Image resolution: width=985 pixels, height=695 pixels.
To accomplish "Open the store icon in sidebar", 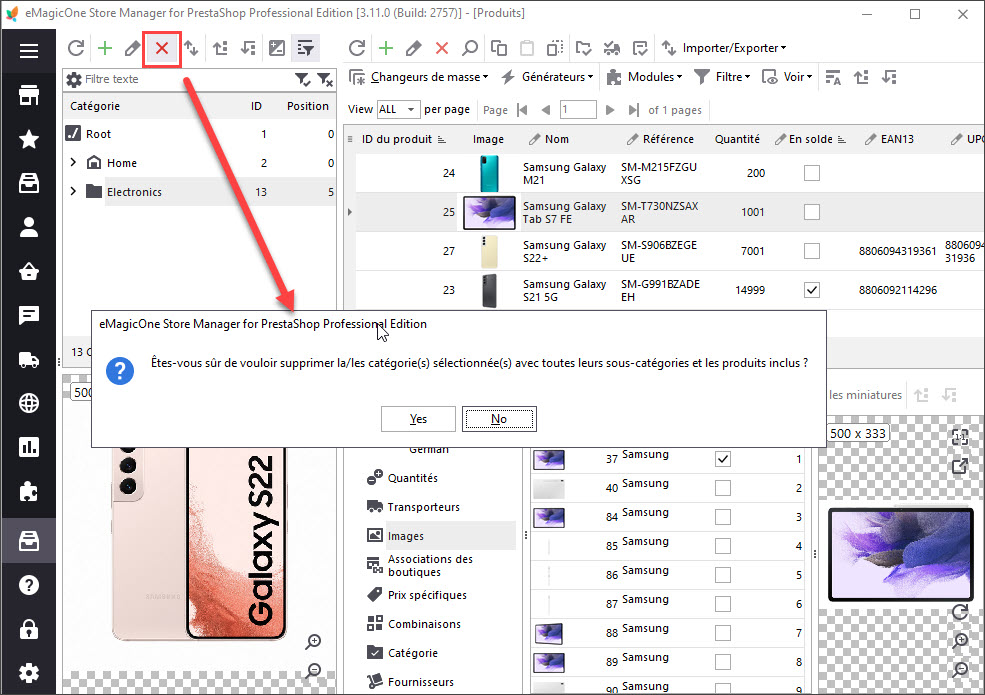I will point(29,96).
